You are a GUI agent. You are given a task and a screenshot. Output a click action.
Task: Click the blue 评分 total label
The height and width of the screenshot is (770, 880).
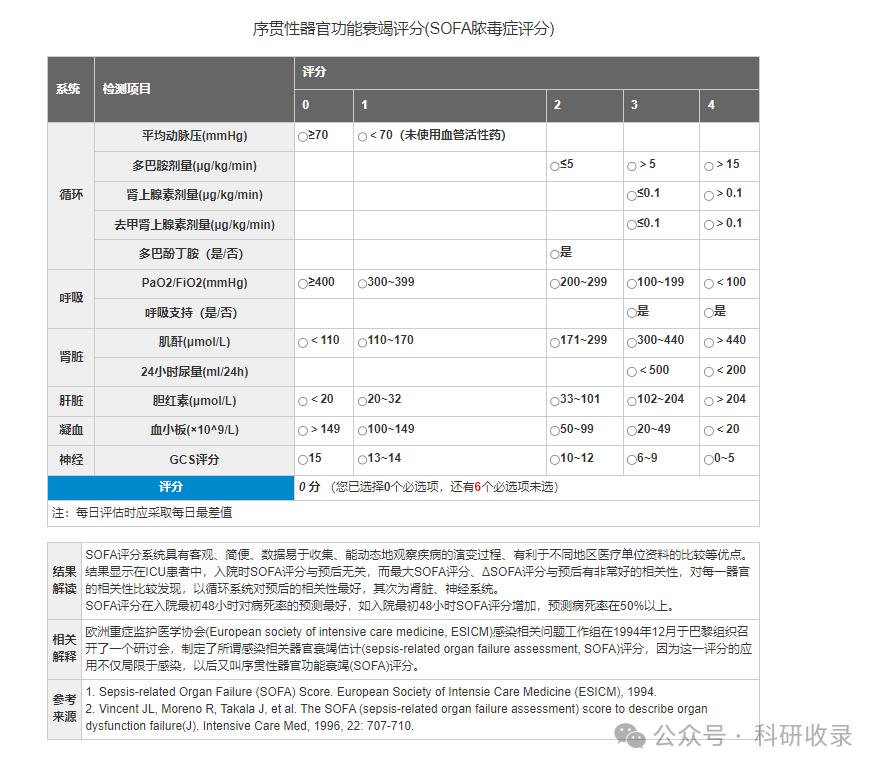pyautogui.click(x=171, y=487)
